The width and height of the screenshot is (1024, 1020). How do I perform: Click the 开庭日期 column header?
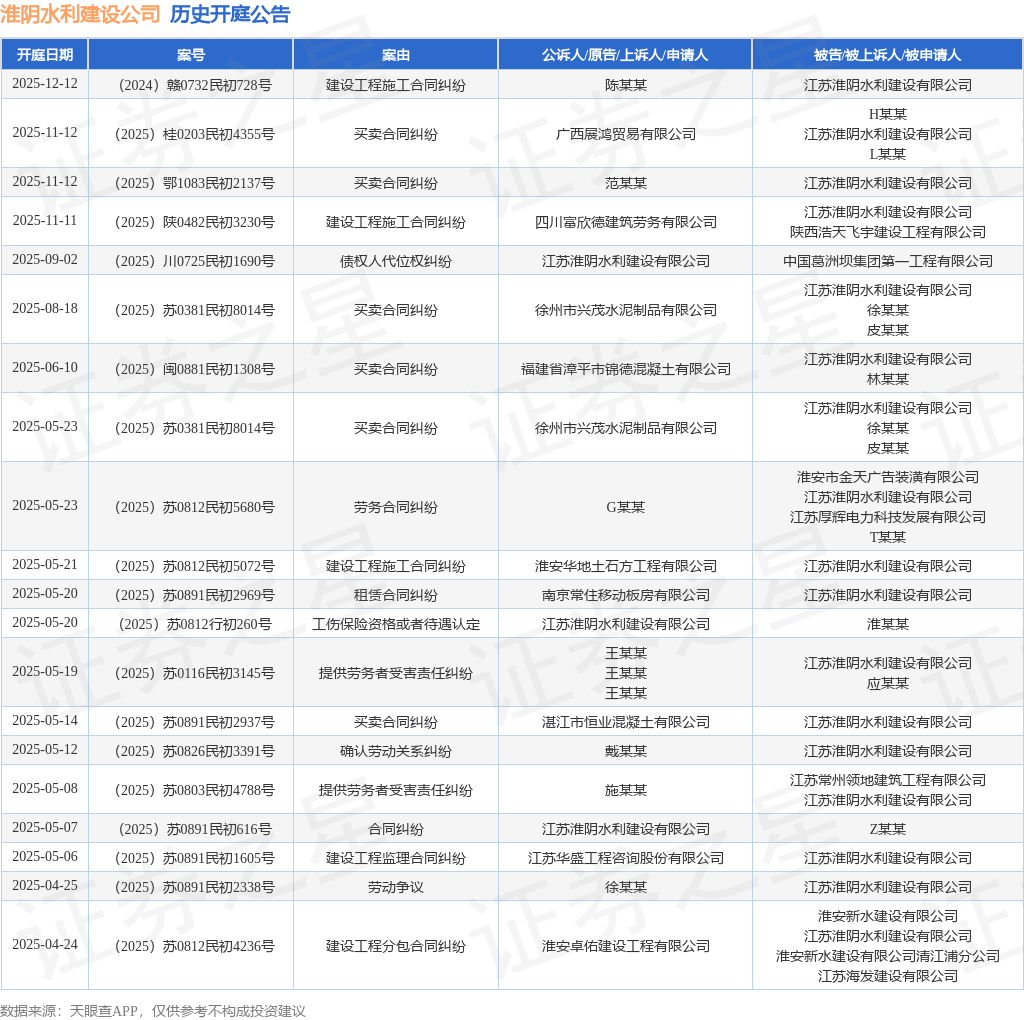44,55
